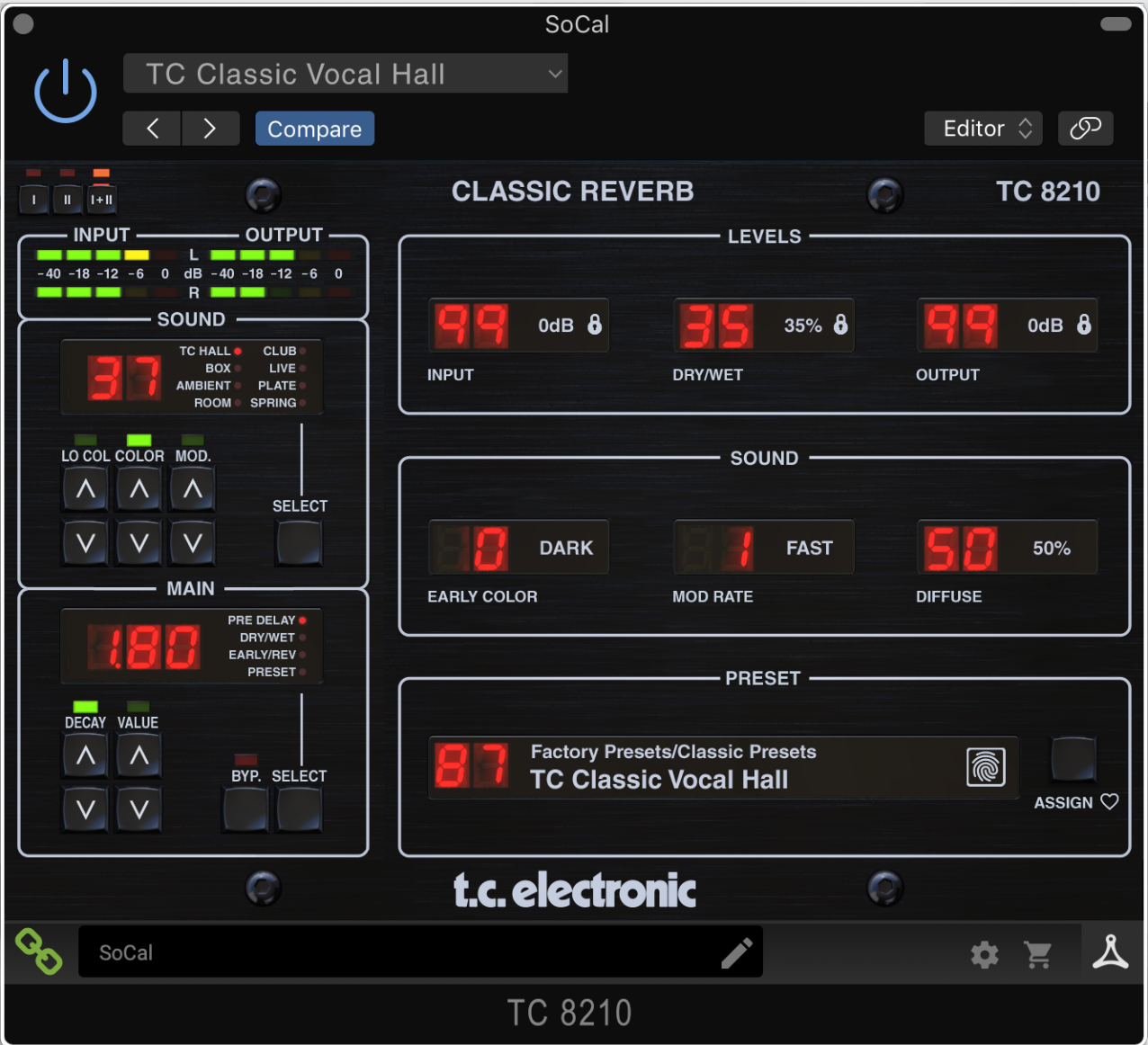Click the BYP. bypass button

pos(246,809)
